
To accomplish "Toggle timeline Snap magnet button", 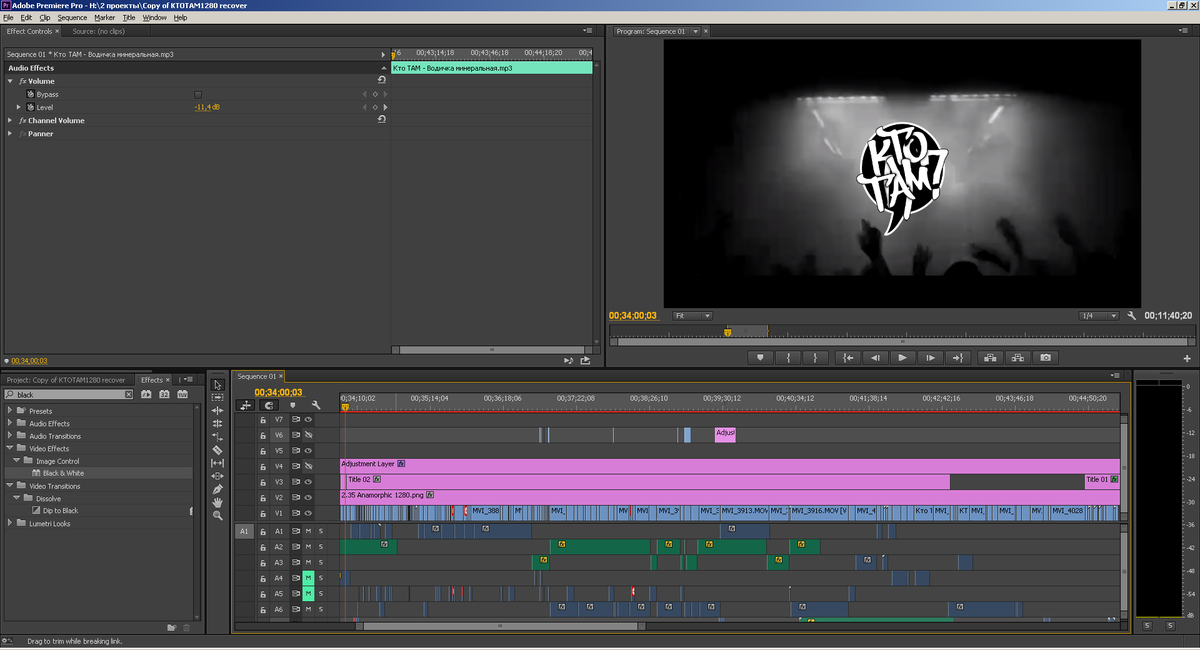I will pos(269,405).
